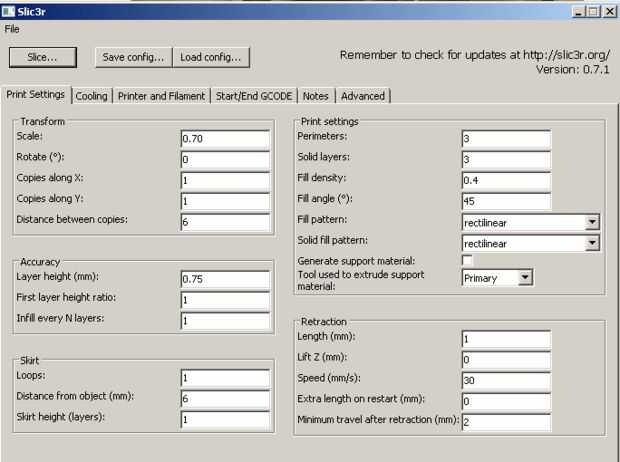Maximize the Slic3r window
The image size is (620, 462).
point(594,12)
